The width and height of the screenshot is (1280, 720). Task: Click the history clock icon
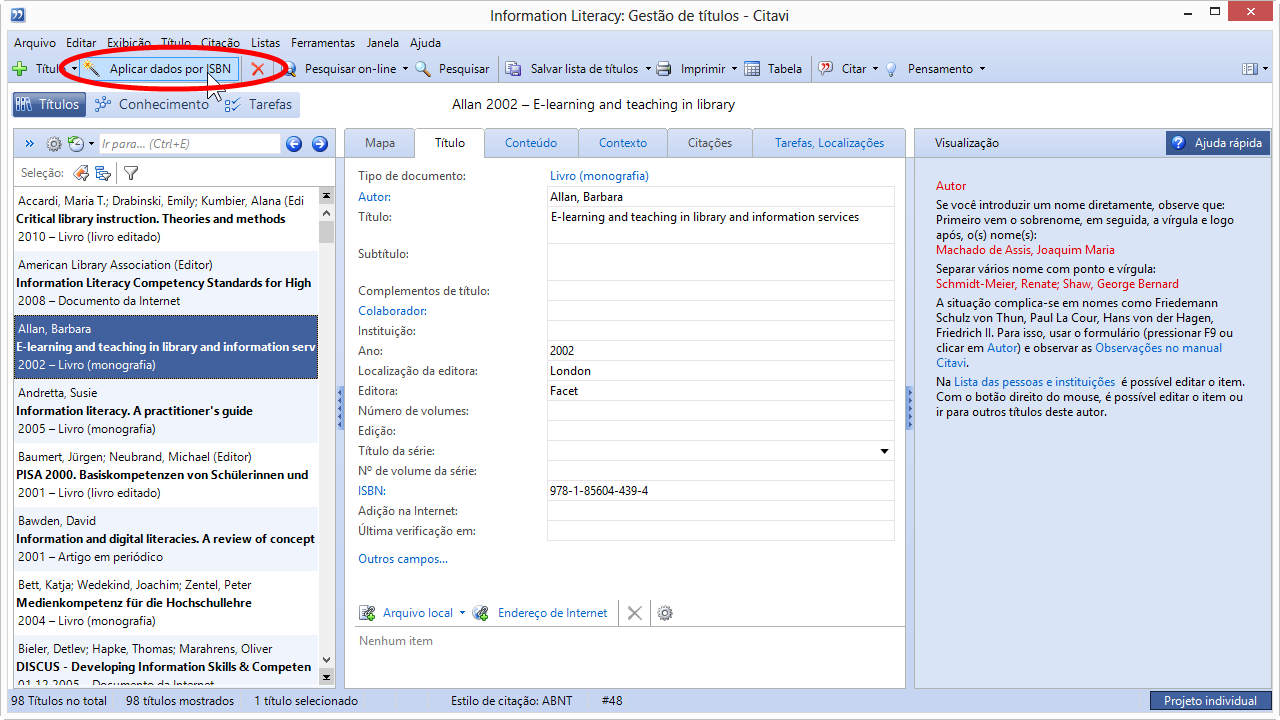pos(76,144)
